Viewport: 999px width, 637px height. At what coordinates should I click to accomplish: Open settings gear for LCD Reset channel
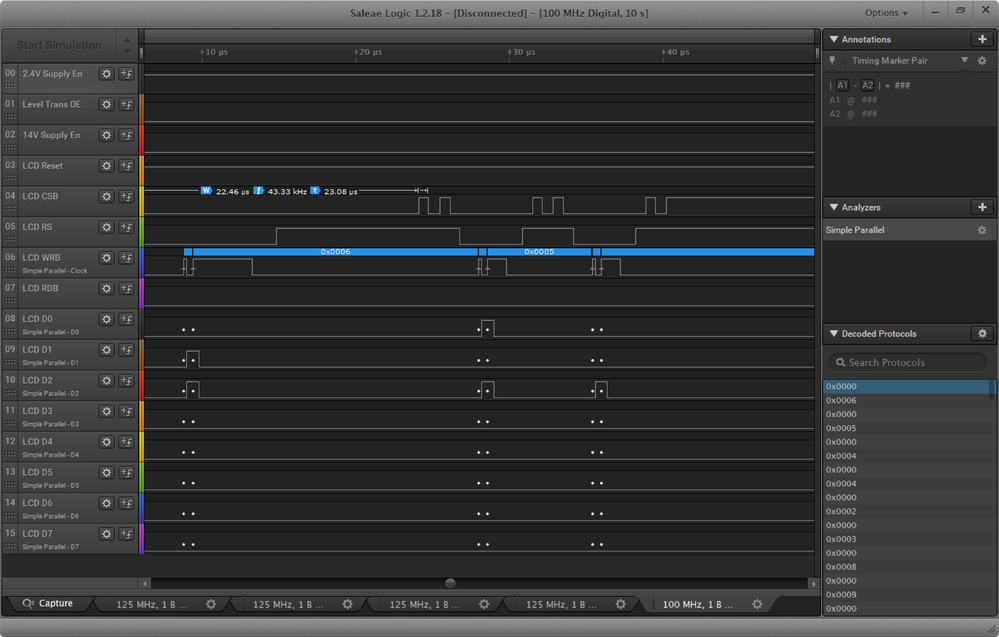(x=106, y=166)
